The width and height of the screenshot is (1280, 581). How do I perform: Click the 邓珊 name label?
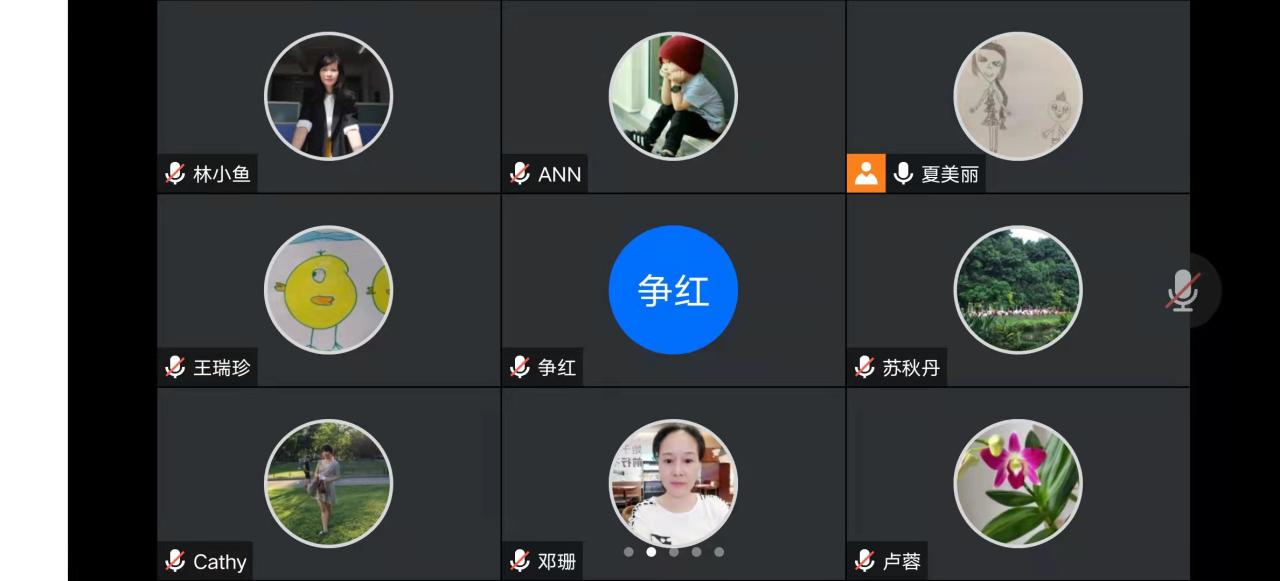[x=557, y=561]
